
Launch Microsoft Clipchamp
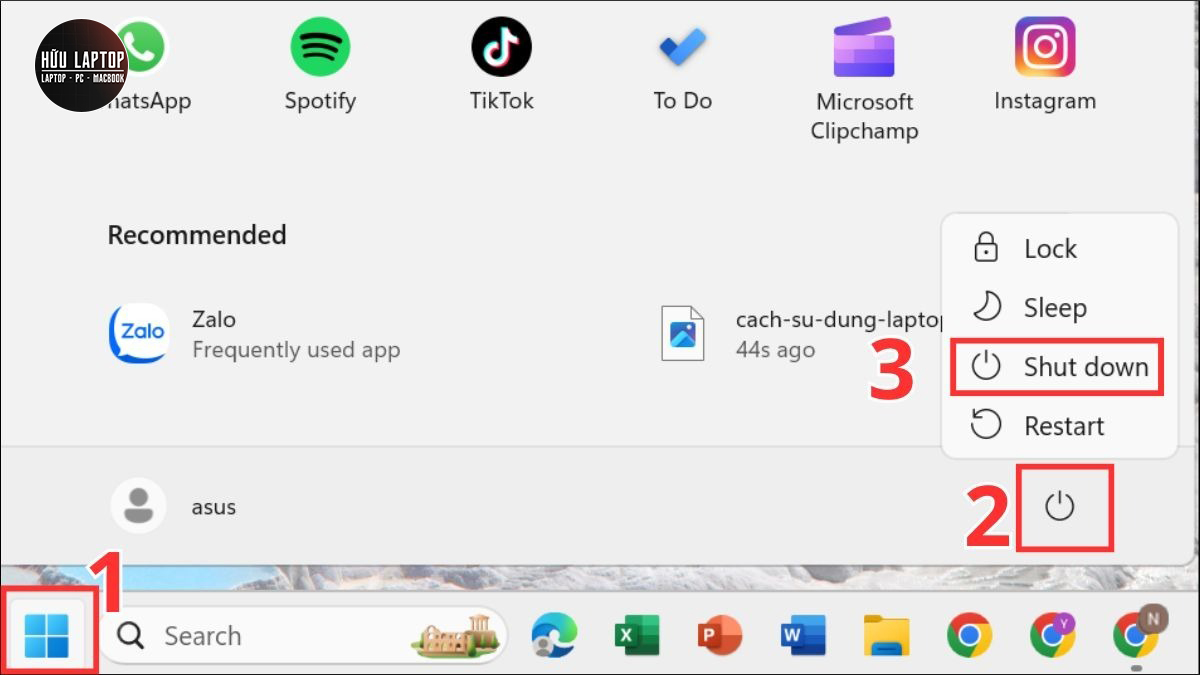864,78
